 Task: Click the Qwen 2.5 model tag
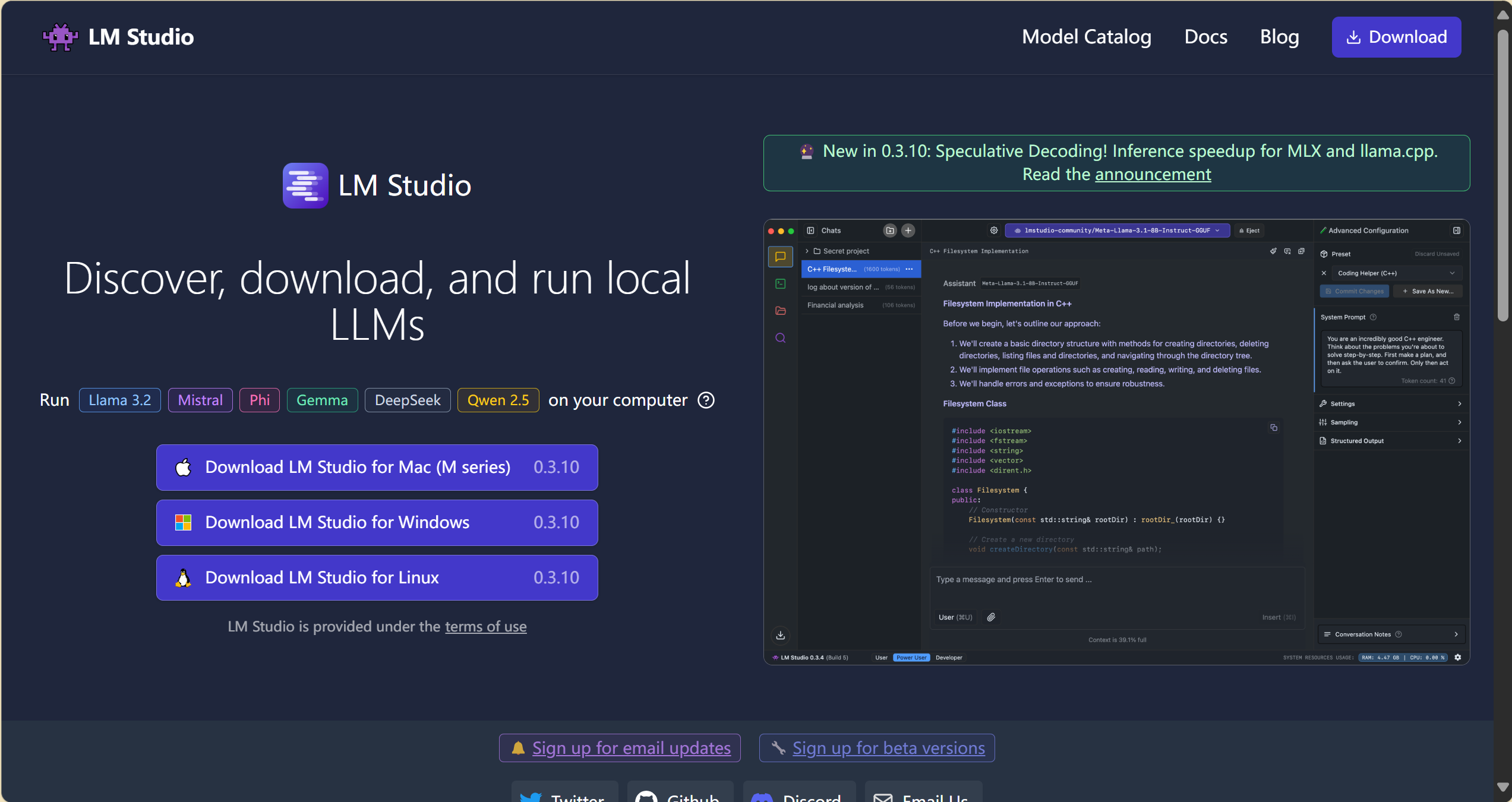pos(498,400)
